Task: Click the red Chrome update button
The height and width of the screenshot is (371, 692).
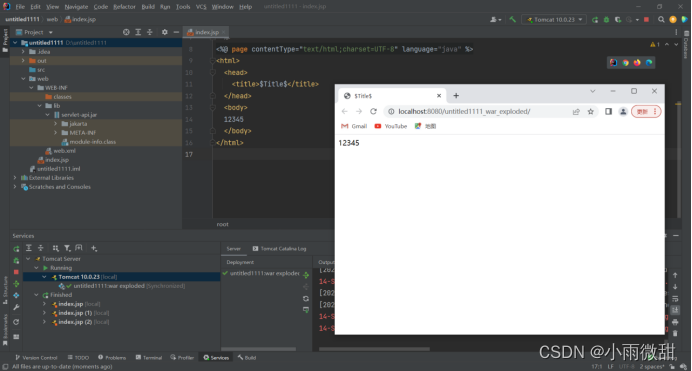Action: coord(646,112)
